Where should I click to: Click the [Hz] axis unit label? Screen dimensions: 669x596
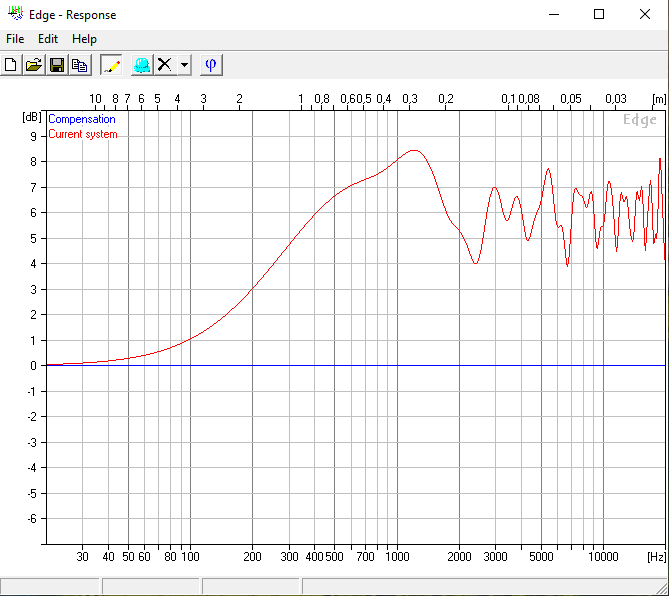point(656,557)
